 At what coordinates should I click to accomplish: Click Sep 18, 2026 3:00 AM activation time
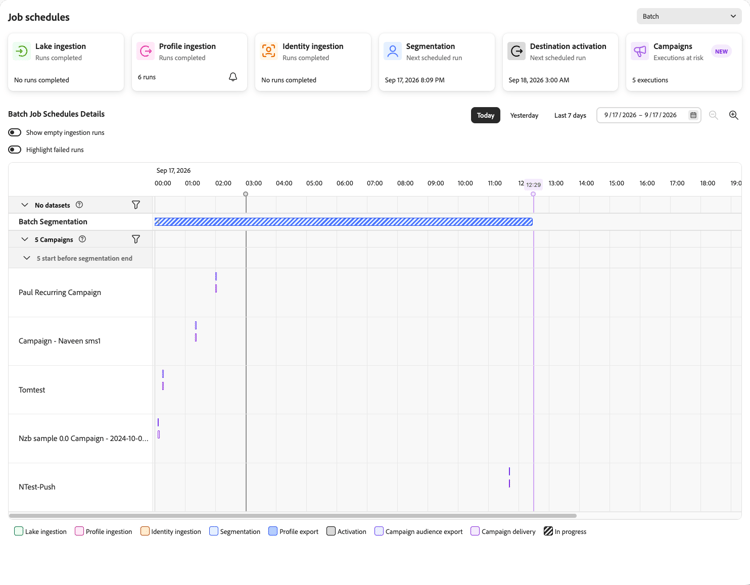[x=539, y=80]
